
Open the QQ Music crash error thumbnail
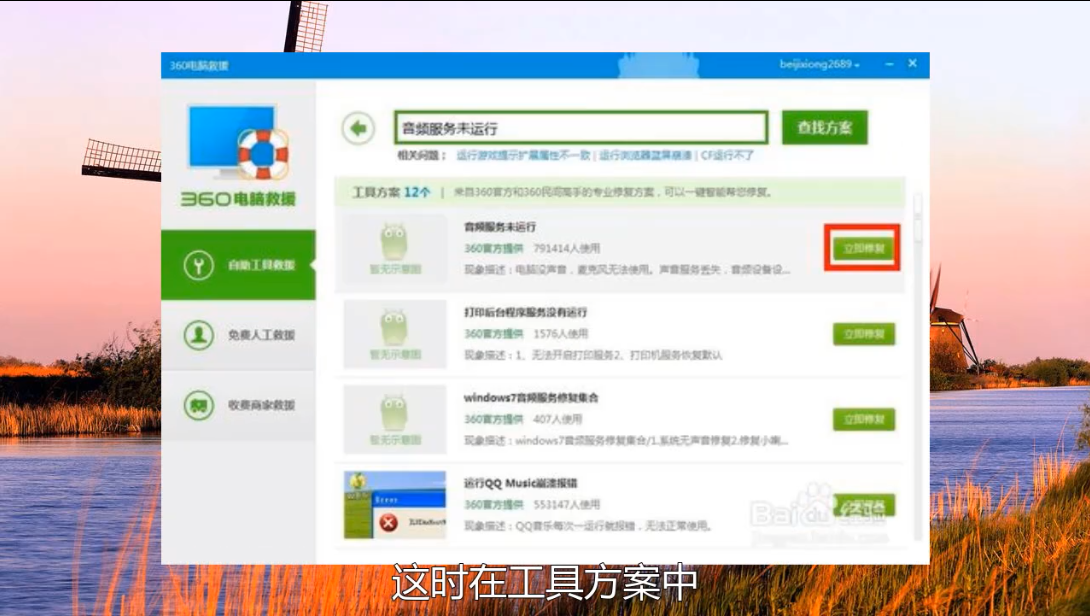tap(395, 505)
